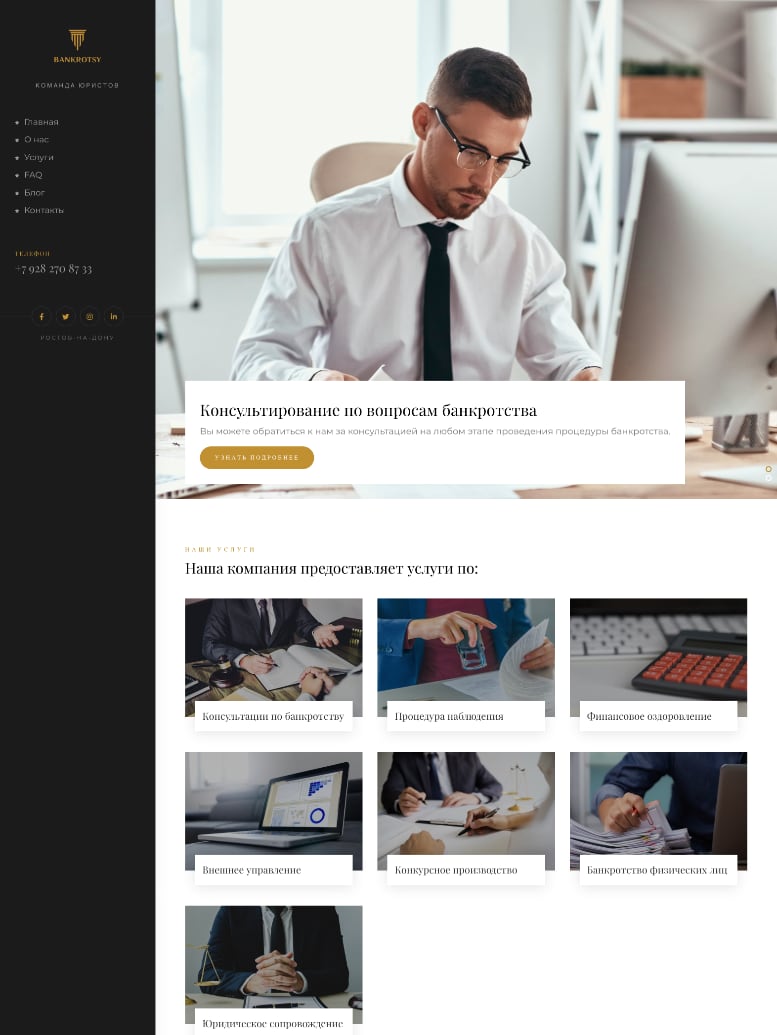Open the FAQ page link
This screenshot has height=1035, width=777.
(33, 175)
